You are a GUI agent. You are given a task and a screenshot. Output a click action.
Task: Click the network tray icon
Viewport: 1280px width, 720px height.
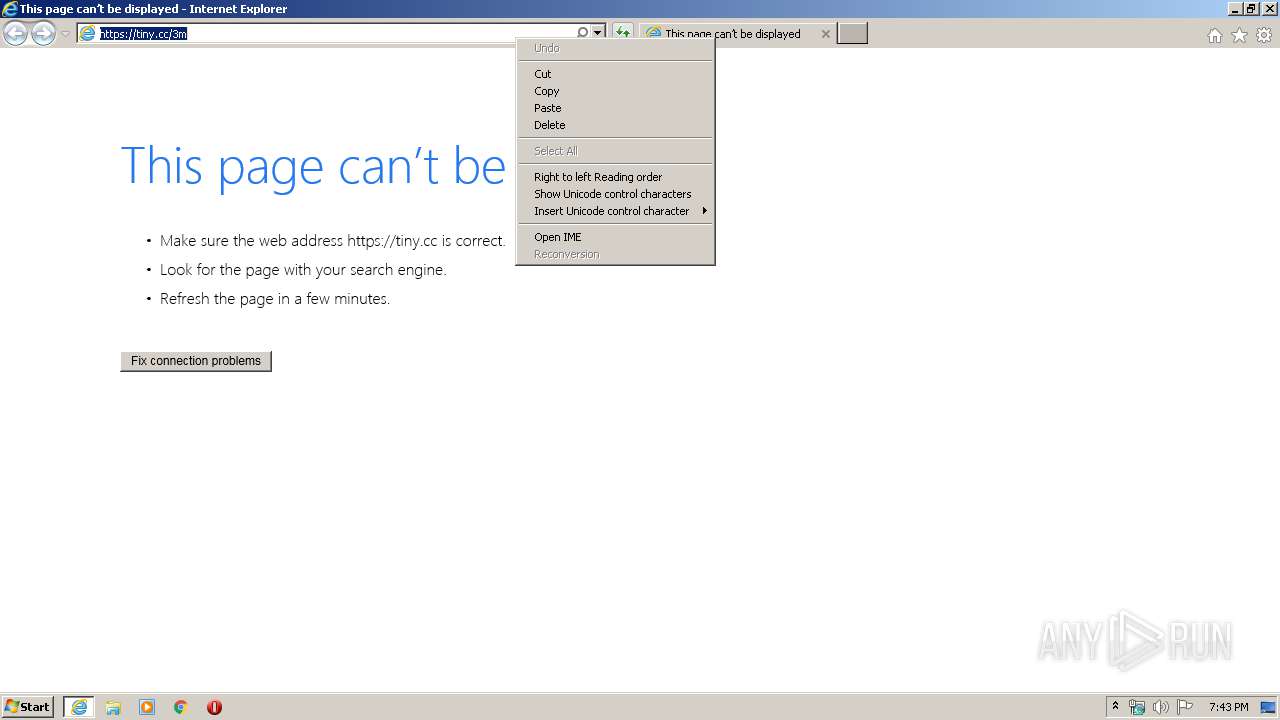click(x=1137, y=707)
